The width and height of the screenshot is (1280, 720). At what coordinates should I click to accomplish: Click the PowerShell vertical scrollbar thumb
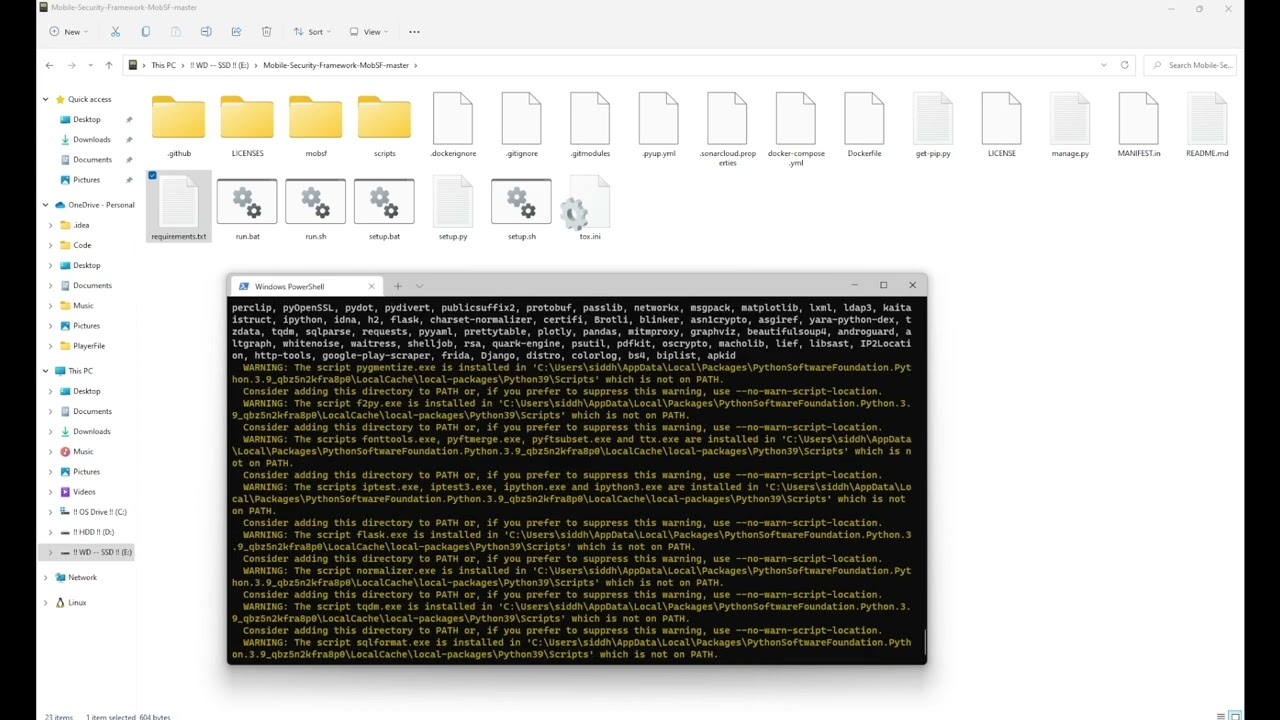click(924, 643)
